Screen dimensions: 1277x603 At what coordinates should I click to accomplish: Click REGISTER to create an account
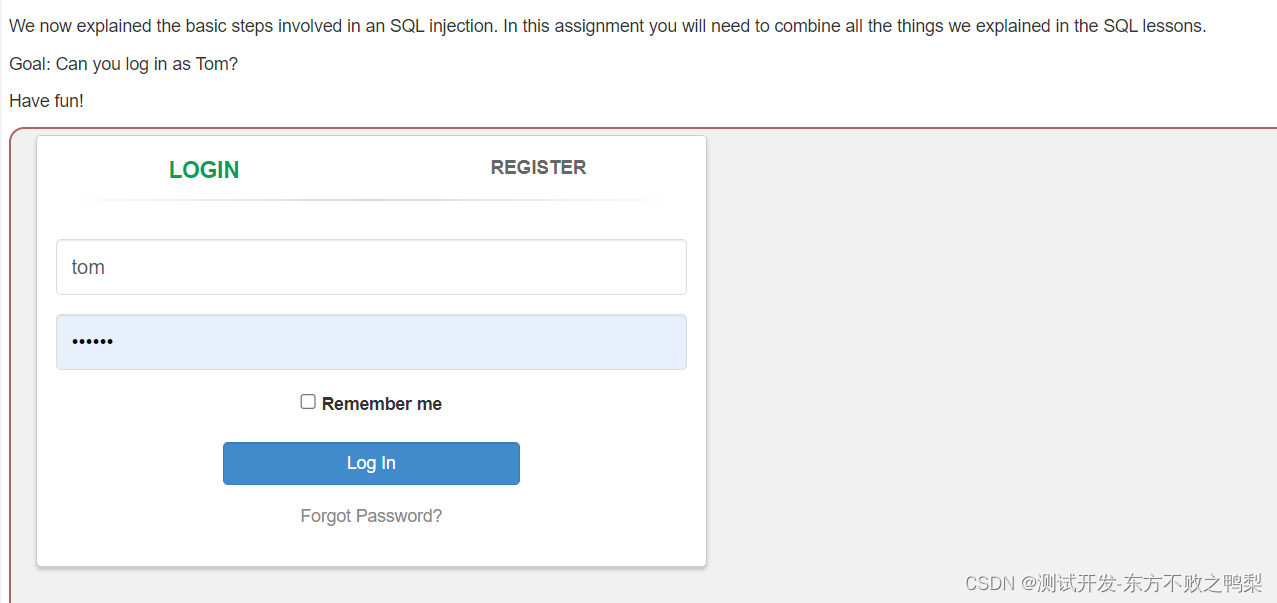coord(538,167)
